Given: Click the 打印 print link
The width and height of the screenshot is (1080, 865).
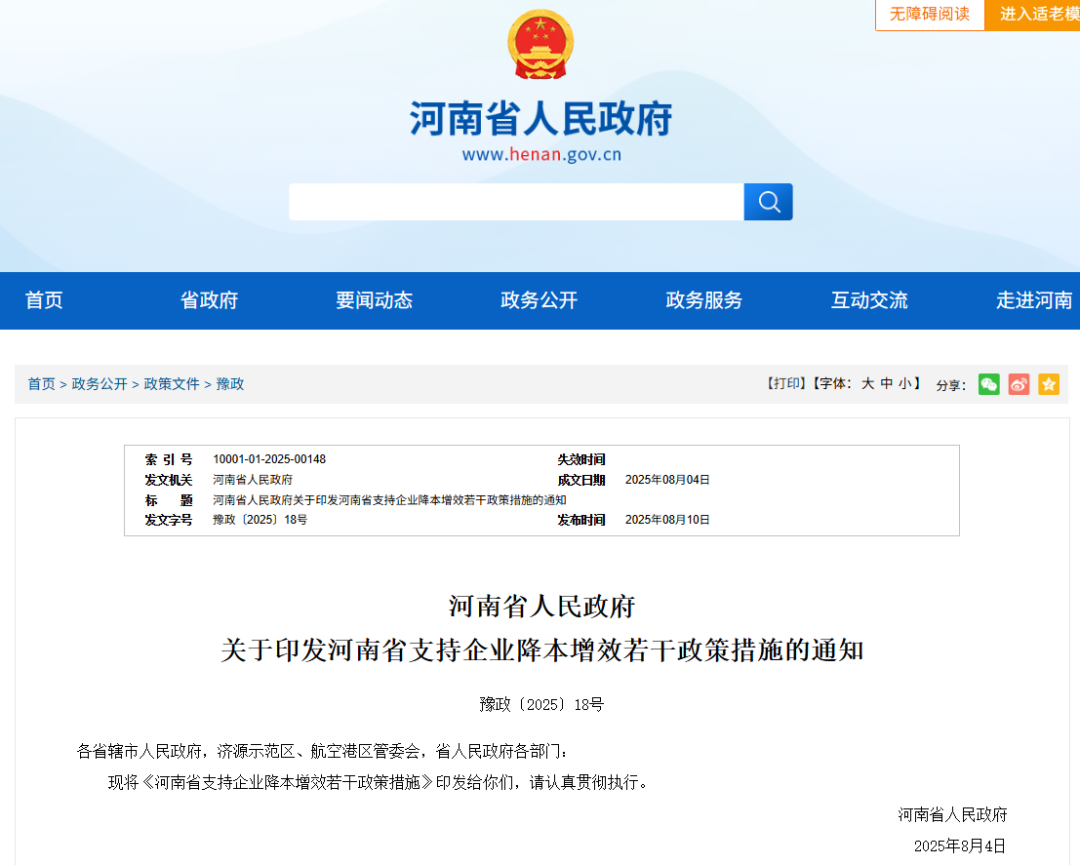Looking at the screenshot, I should pyautogui.click(x=788, y=384).
